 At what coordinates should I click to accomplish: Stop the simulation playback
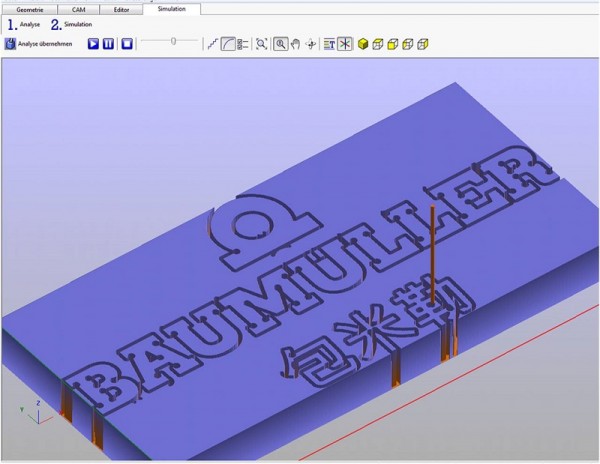[127, 44]
